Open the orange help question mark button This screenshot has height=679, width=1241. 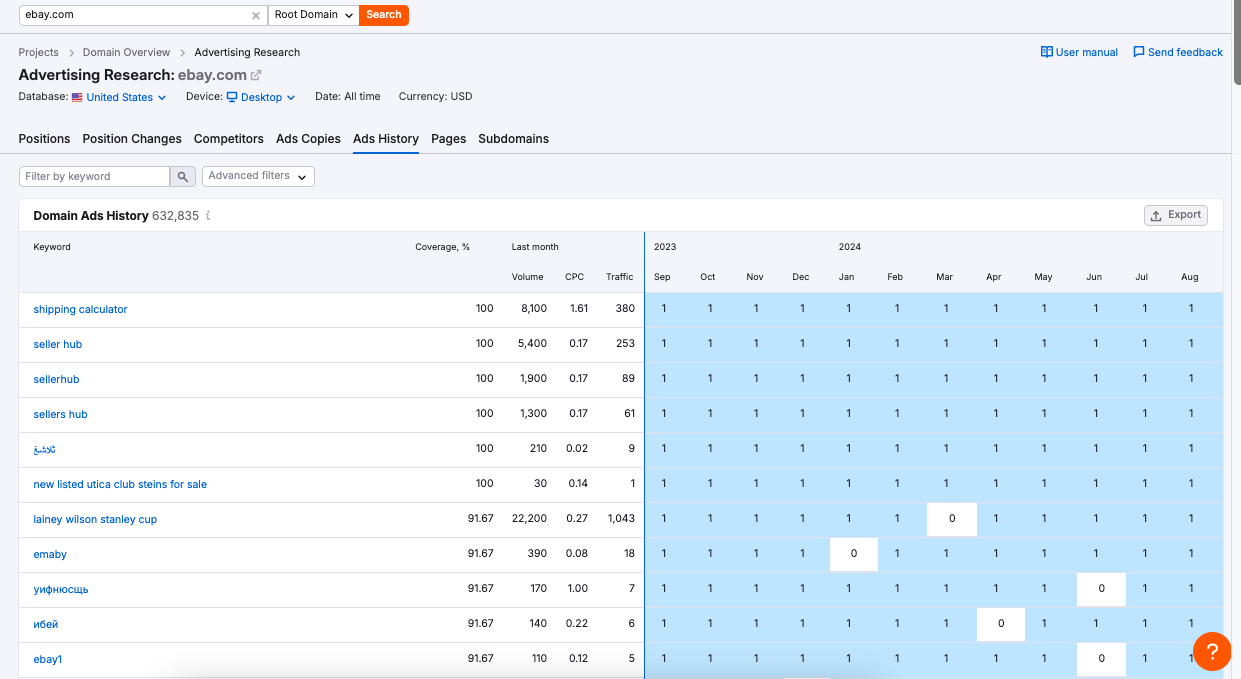click(1211, 652)
